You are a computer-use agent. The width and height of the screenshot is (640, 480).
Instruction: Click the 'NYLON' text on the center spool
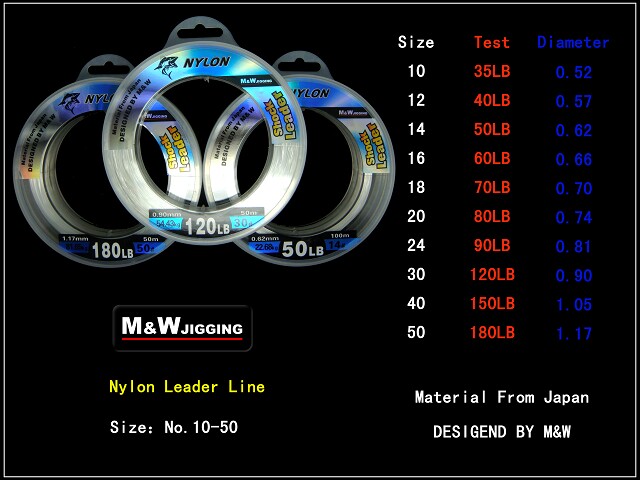click(x=206, y=62)
